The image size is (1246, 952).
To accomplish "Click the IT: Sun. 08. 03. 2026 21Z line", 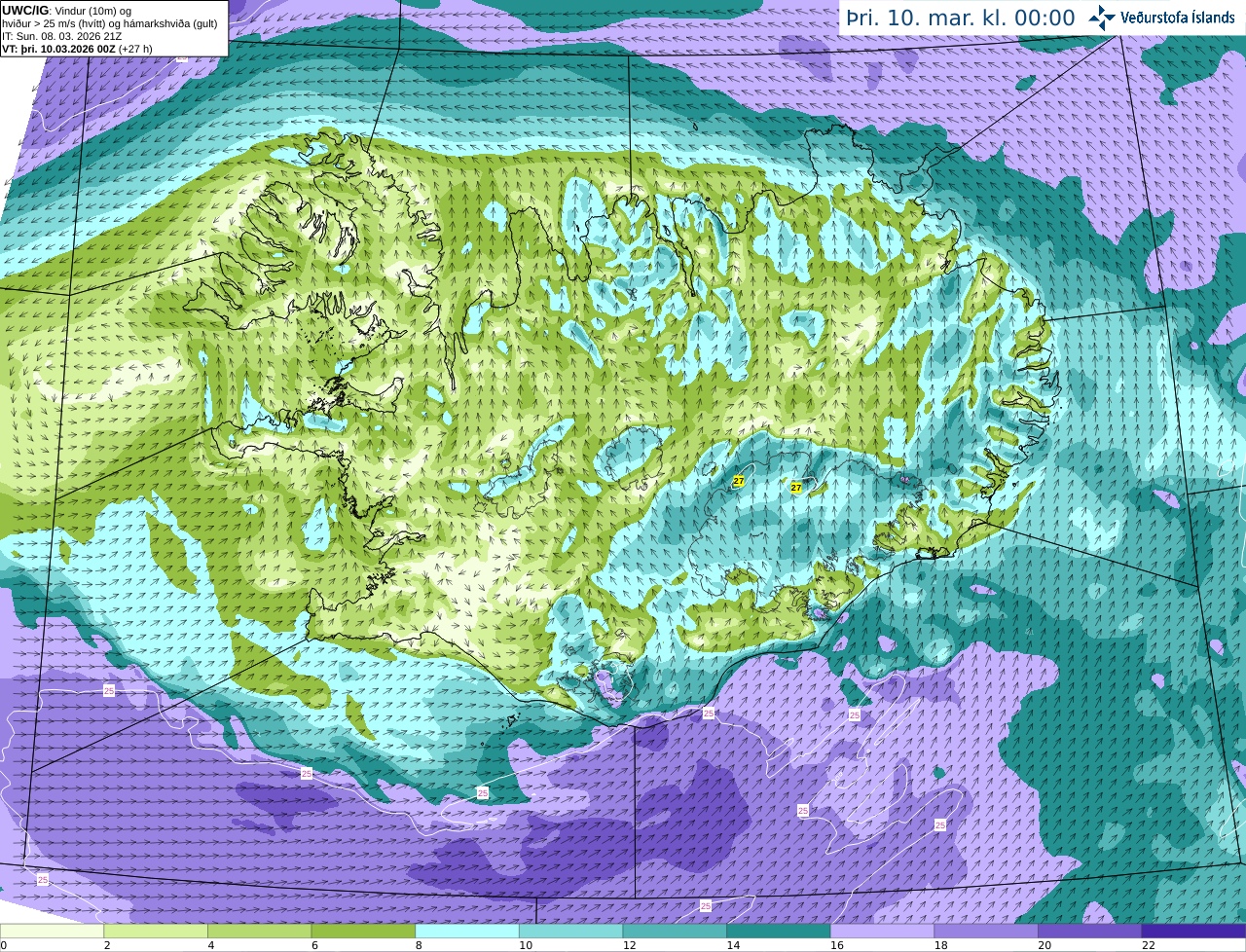I will pyautogui.click(x=62, y=36).
